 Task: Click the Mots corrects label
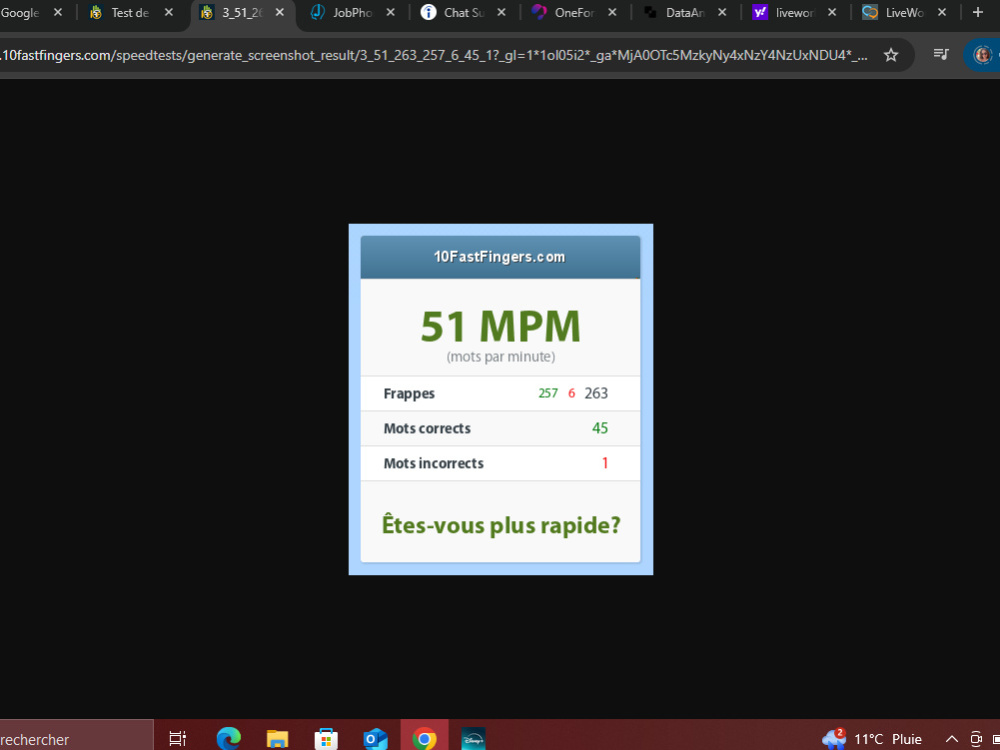(x=427, y=429)
